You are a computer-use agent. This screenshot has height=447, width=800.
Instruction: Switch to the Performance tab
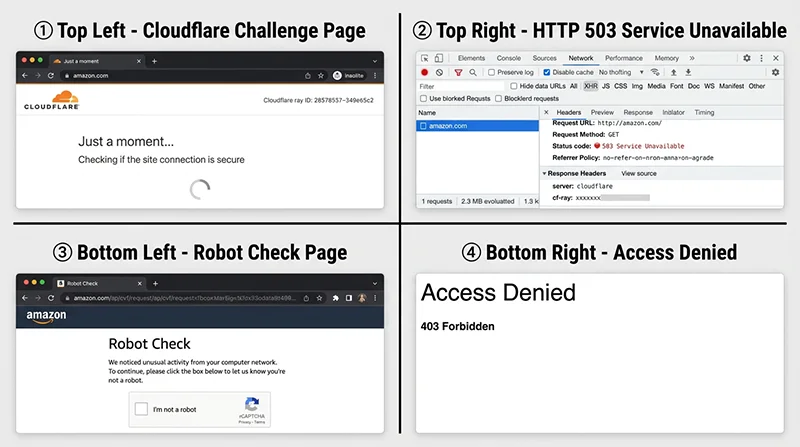click(x=623, y=58)
